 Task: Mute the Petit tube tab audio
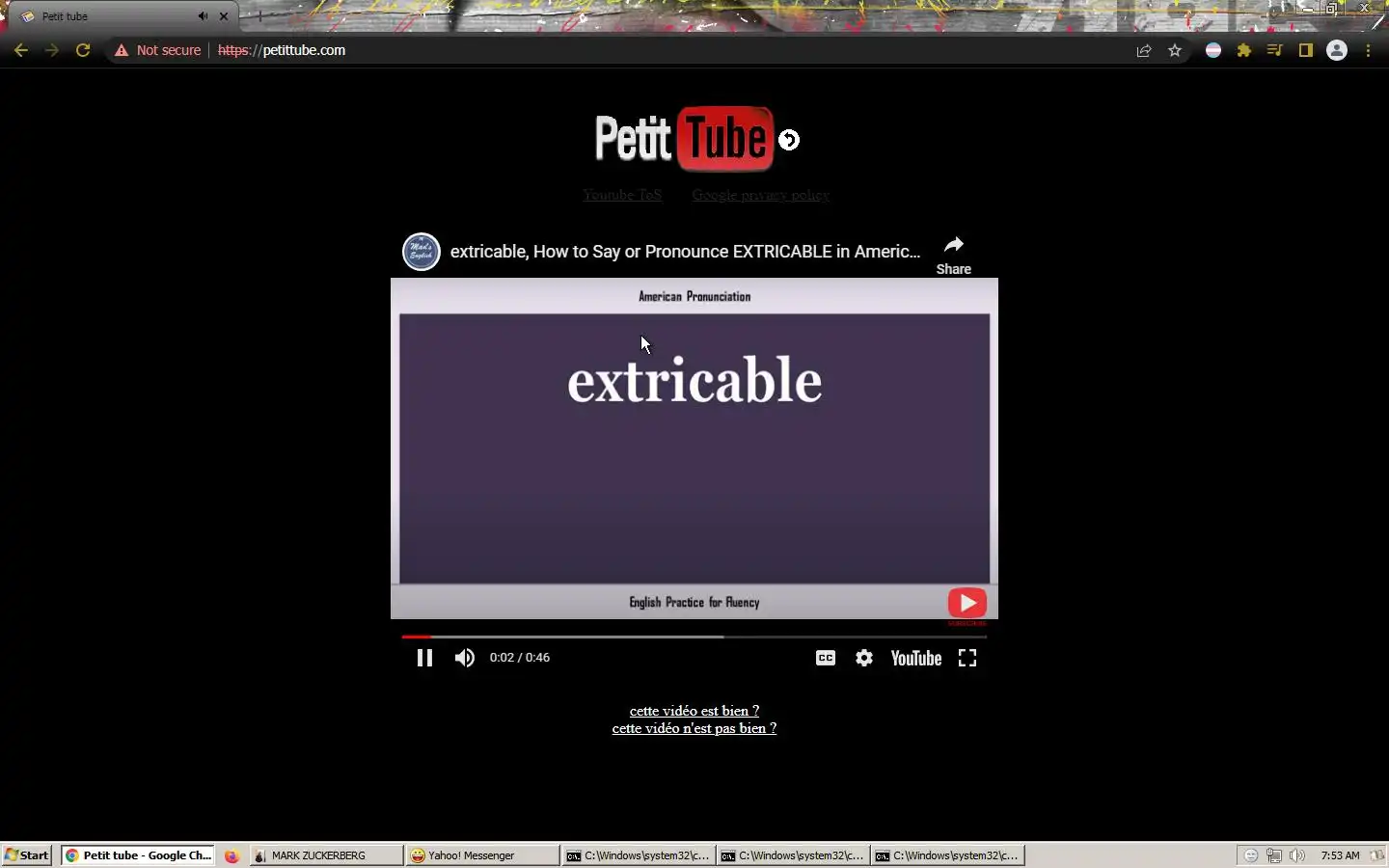[203, 16]
